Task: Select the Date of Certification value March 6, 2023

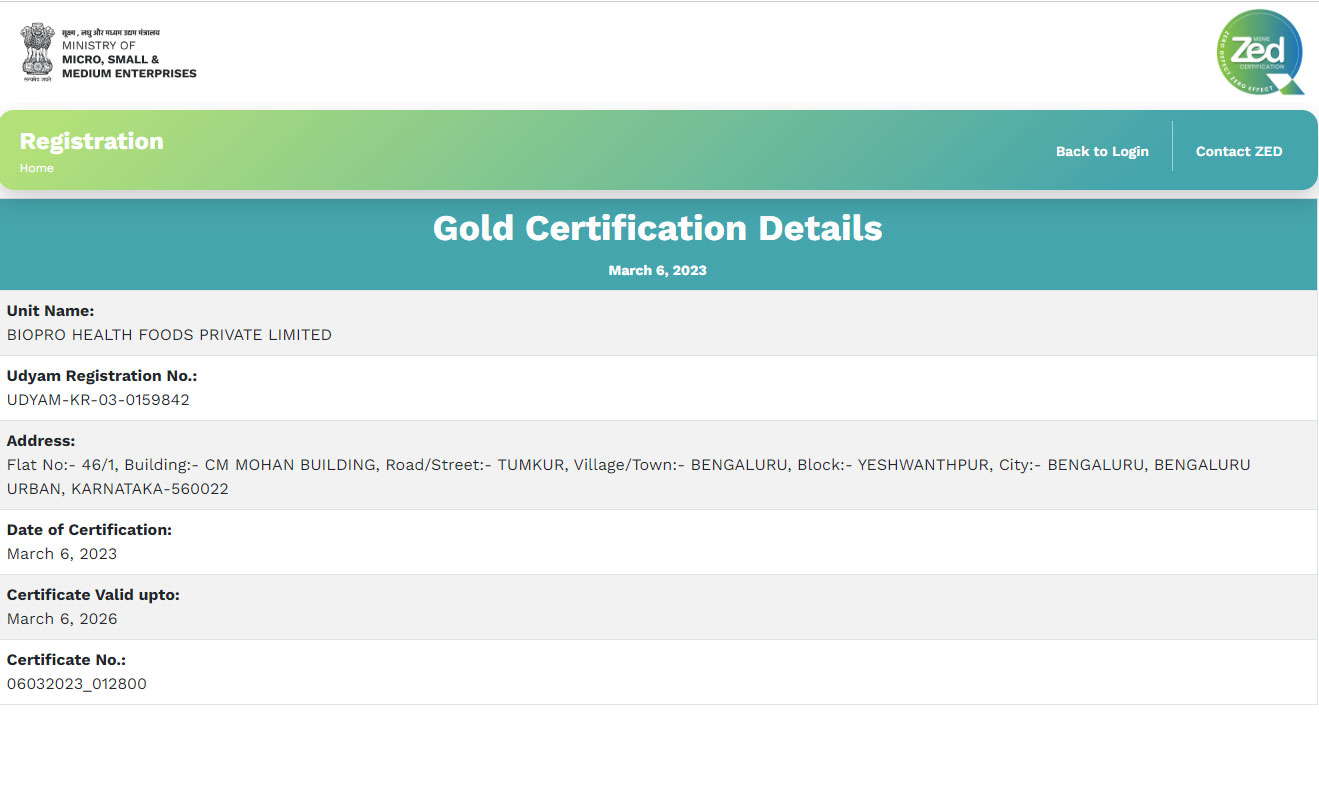Action: (62, 554)
